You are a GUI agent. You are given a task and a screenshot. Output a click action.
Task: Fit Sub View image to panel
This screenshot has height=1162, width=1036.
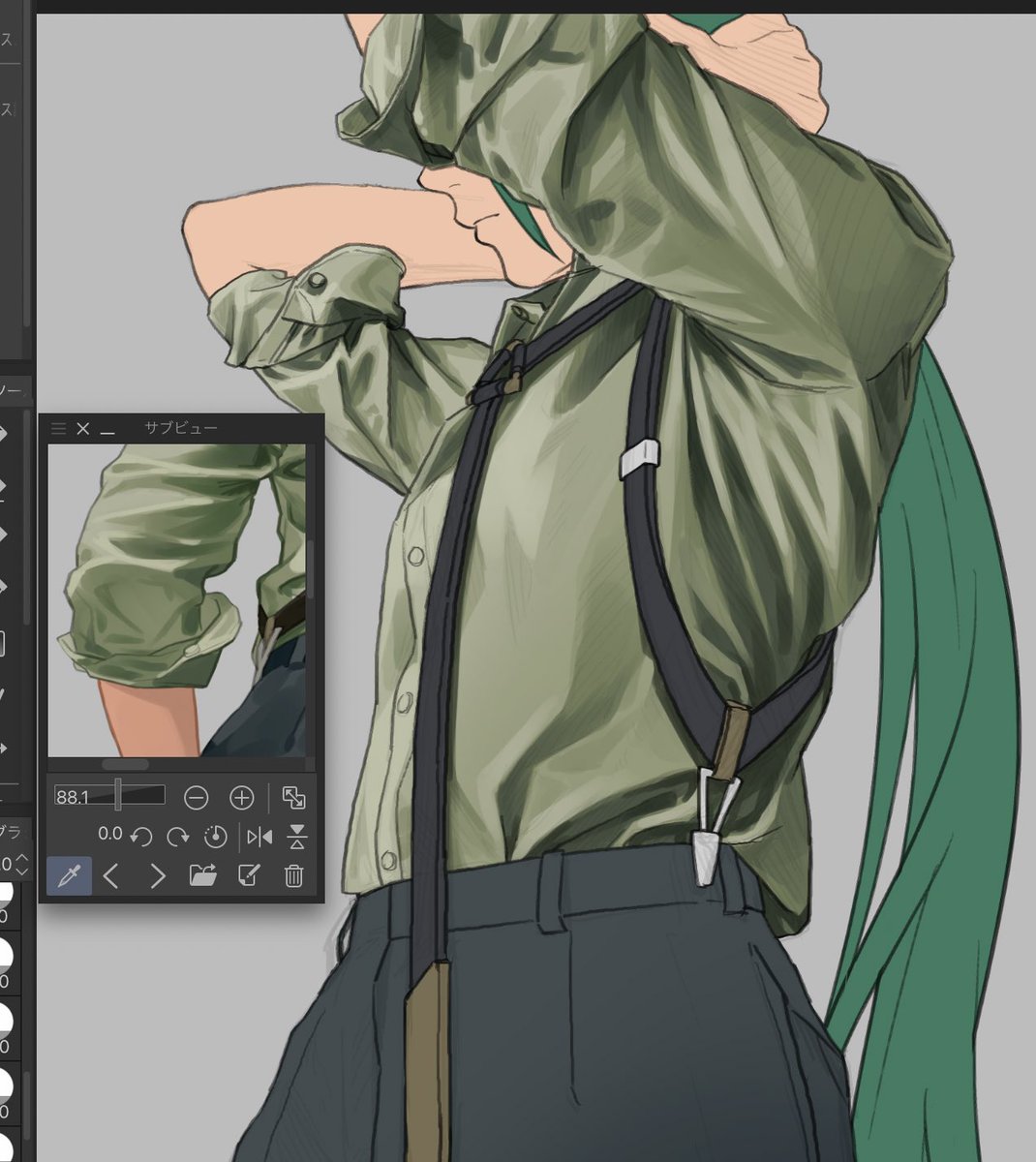tap(293, 798)
